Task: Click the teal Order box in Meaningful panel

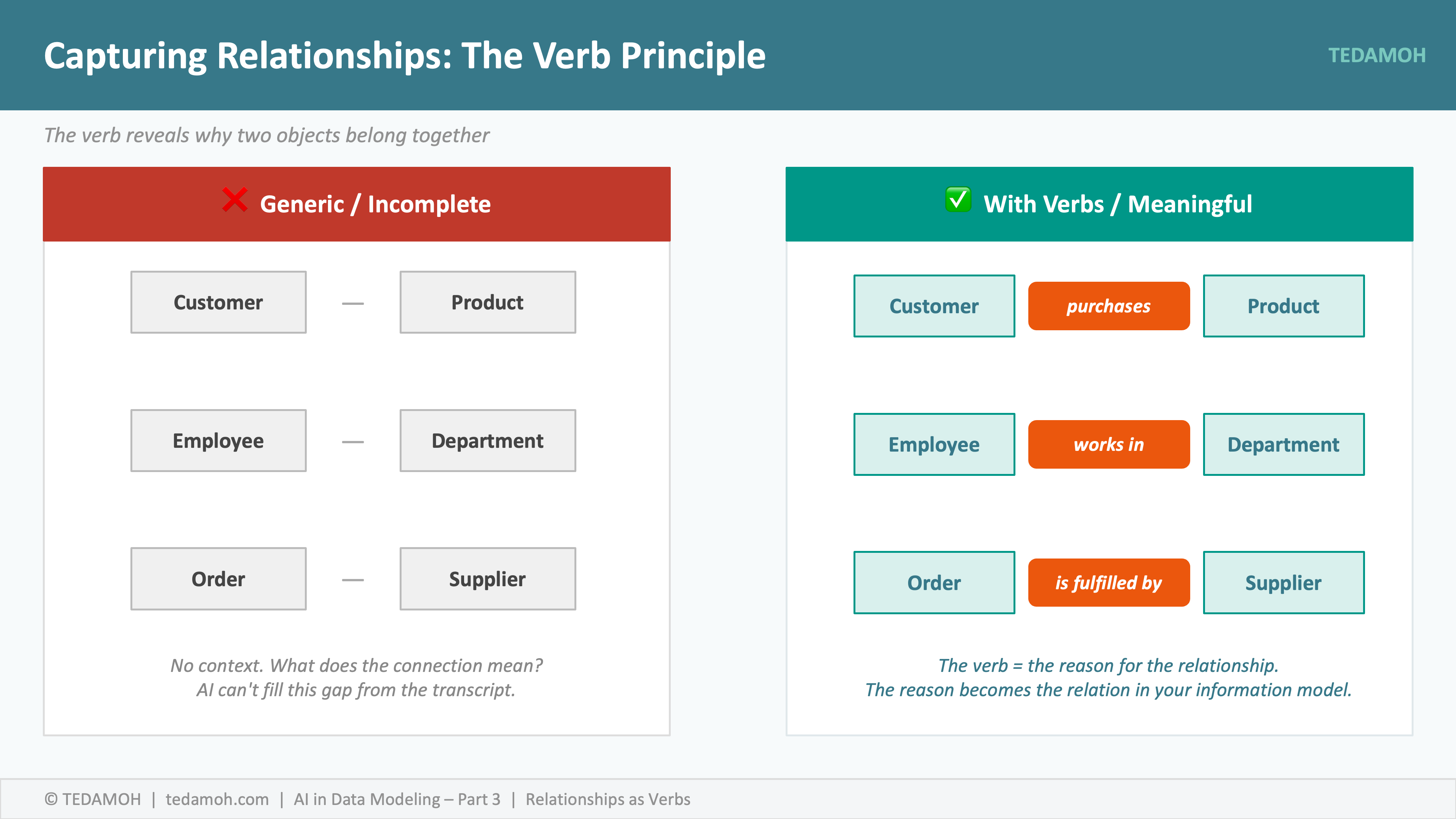Action: click(934, 583)
